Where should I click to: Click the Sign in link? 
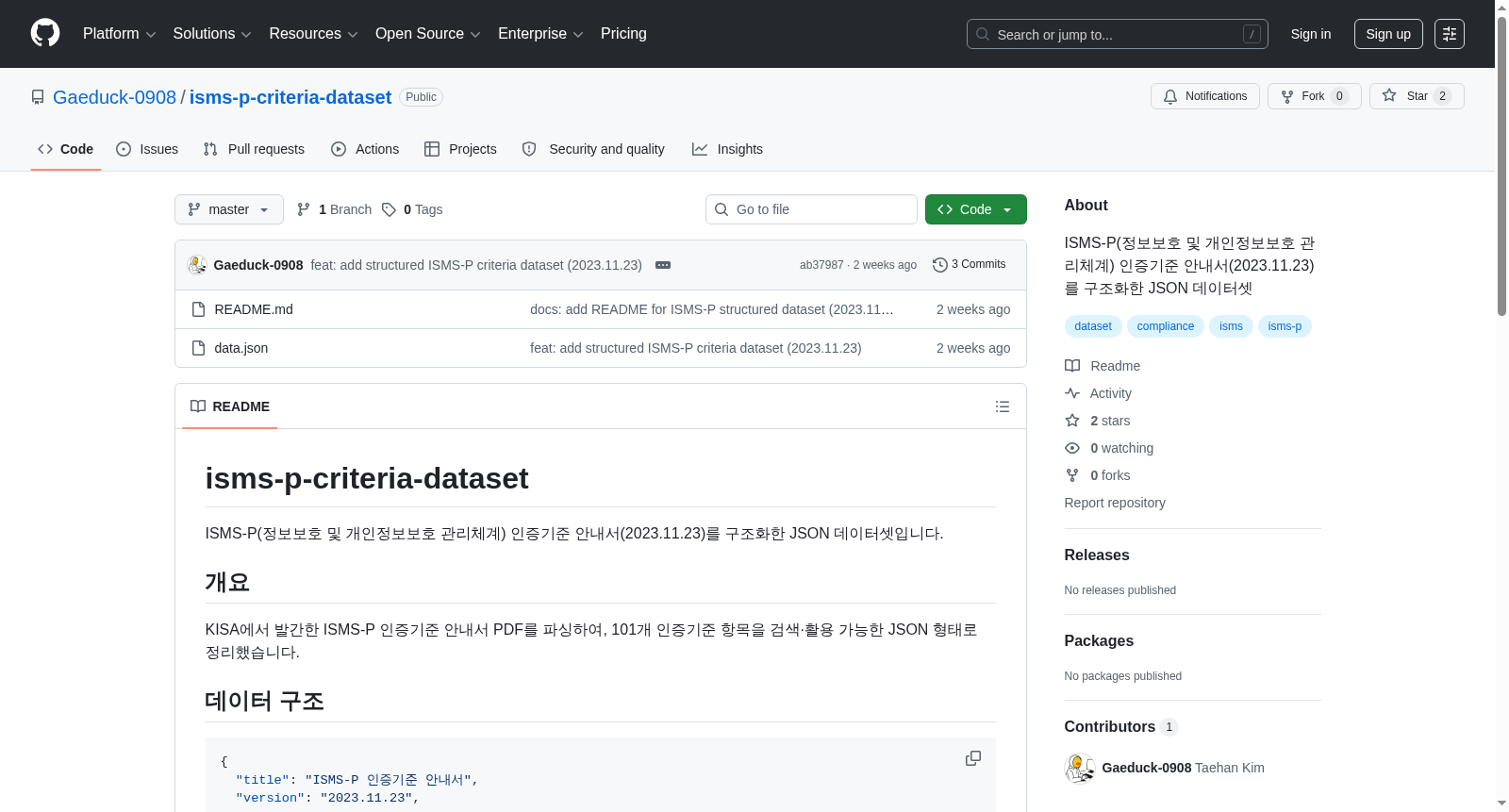click(x=1311, y=34)
